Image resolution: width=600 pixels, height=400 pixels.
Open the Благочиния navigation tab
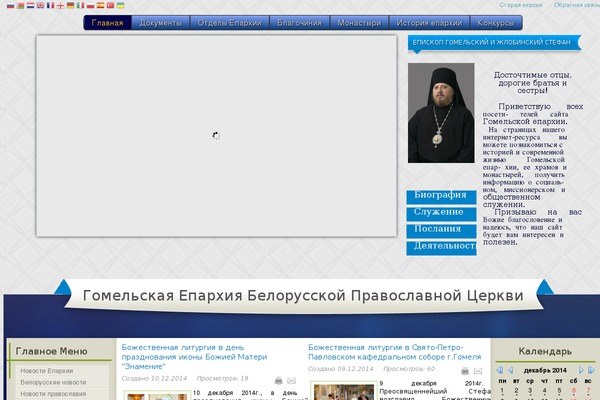[x=299, y=23]
